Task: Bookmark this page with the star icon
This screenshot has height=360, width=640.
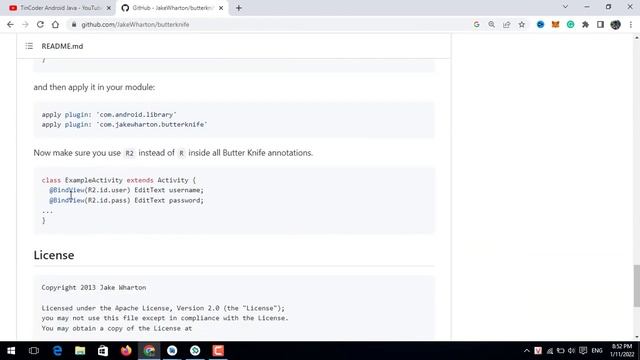Action: pos(522,24)
